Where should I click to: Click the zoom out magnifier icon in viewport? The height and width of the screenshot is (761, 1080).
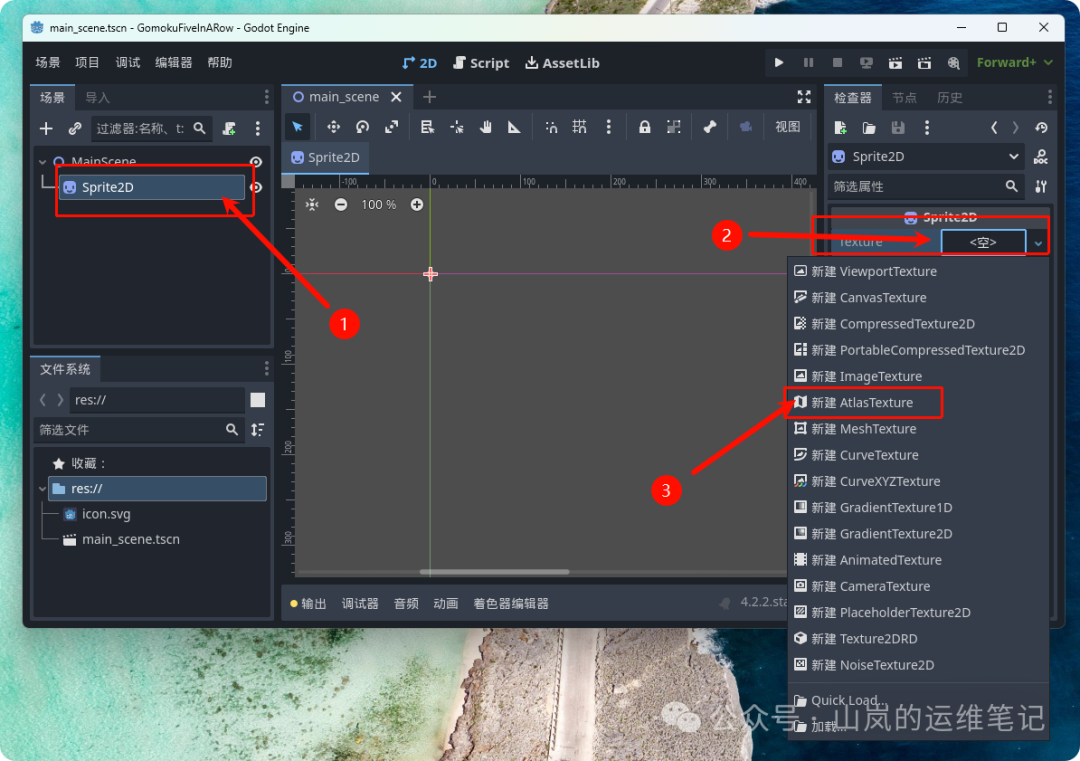tap(340, 204)
